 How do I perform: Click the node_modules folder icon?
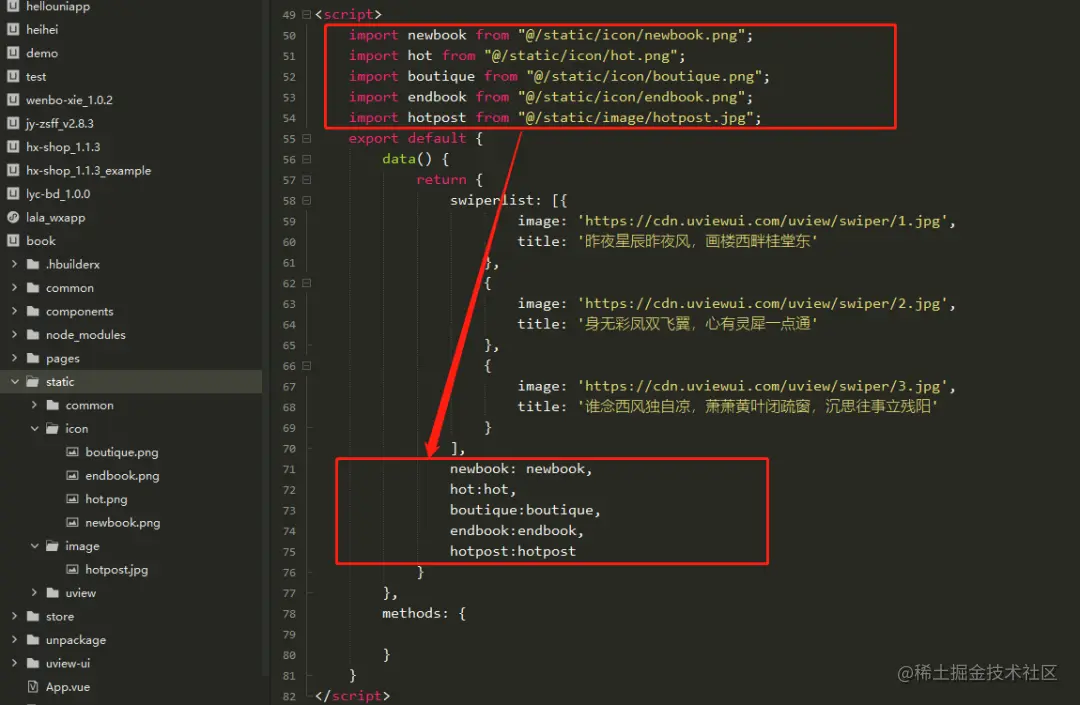pyautogui.click(x=32, y=334)
